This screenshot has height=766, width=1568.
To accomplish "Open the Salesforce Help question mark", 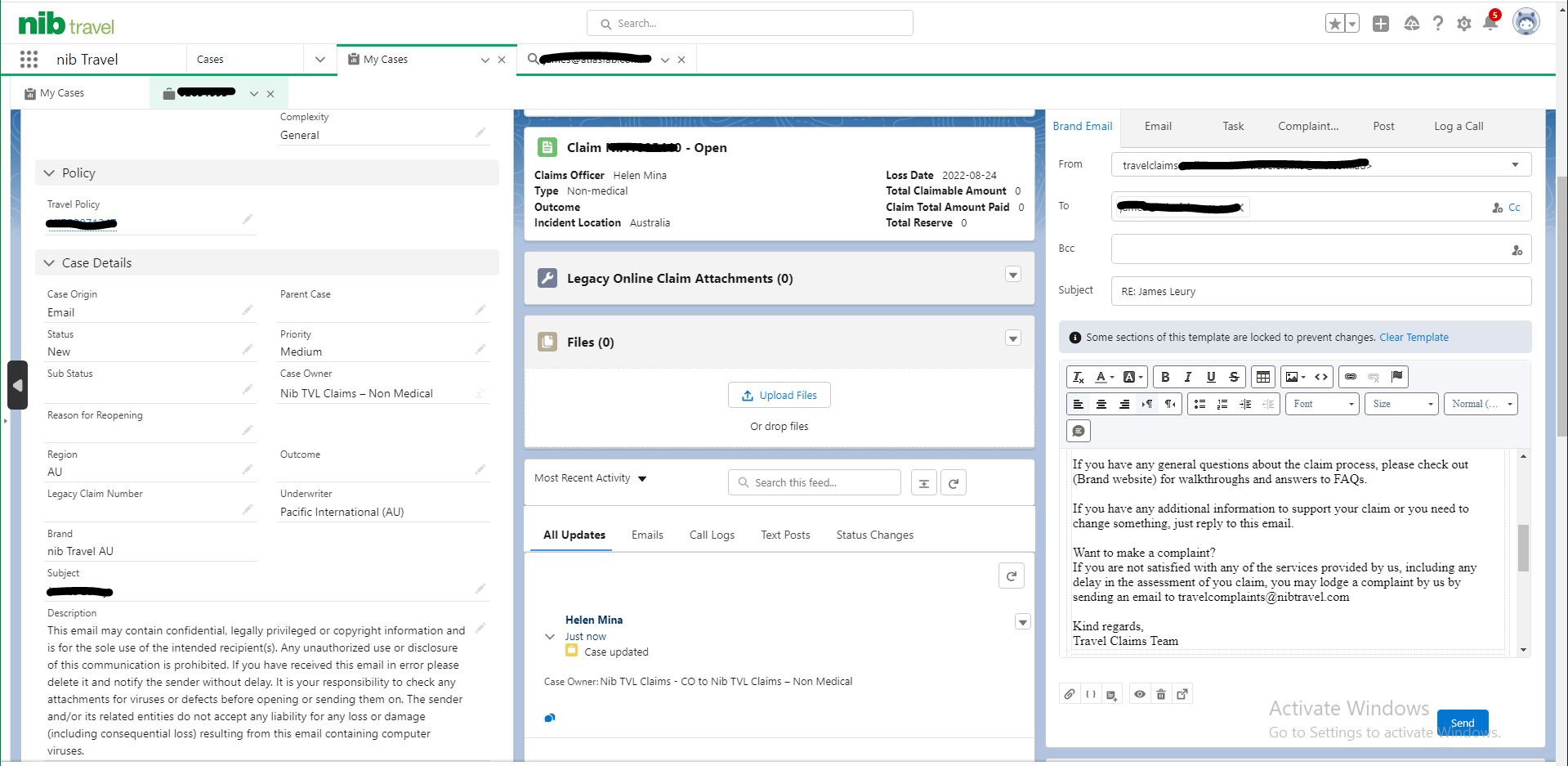I will click(1438, 24).
